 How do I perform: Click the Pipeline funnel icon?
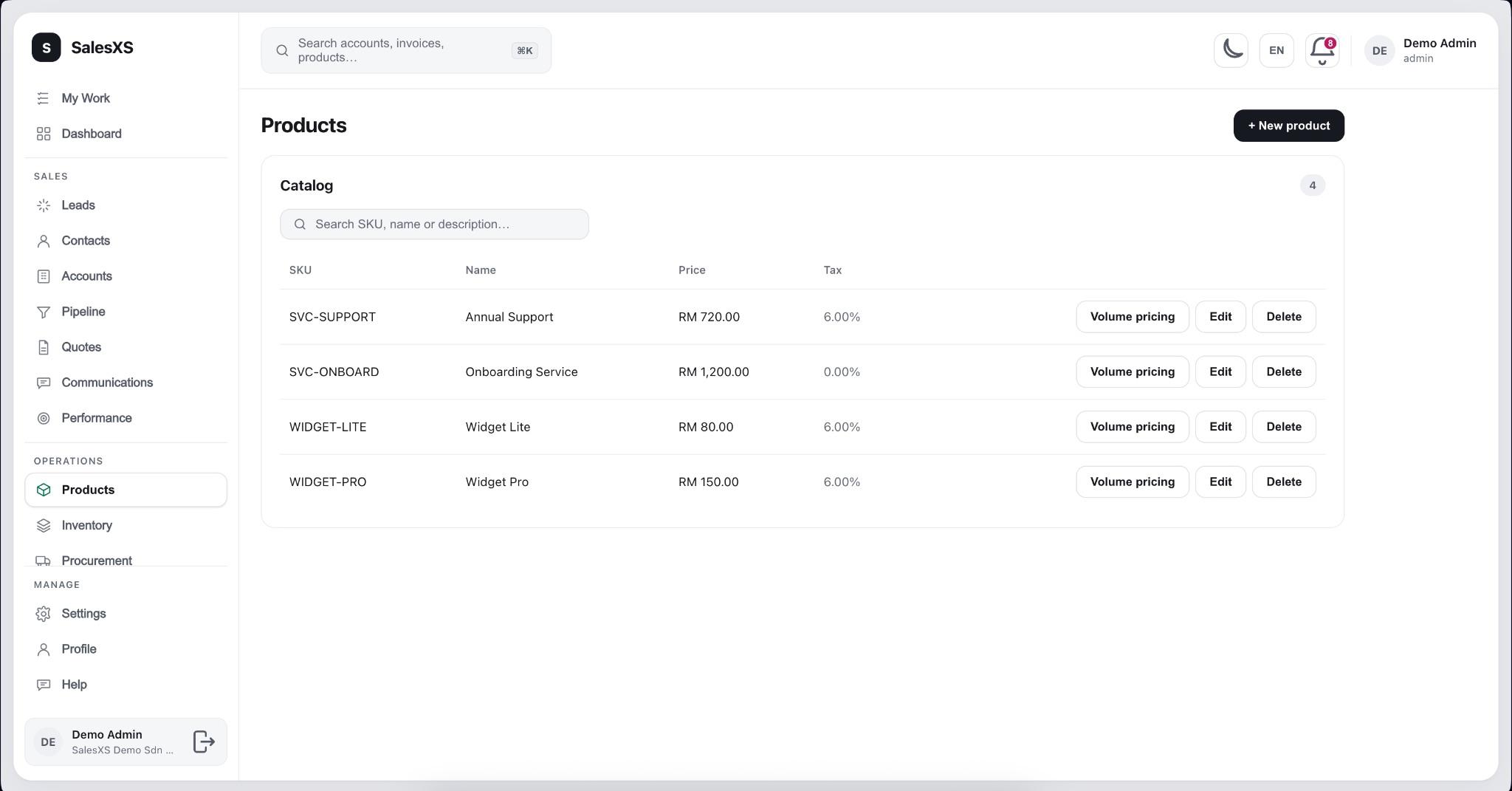coord(44,312)
